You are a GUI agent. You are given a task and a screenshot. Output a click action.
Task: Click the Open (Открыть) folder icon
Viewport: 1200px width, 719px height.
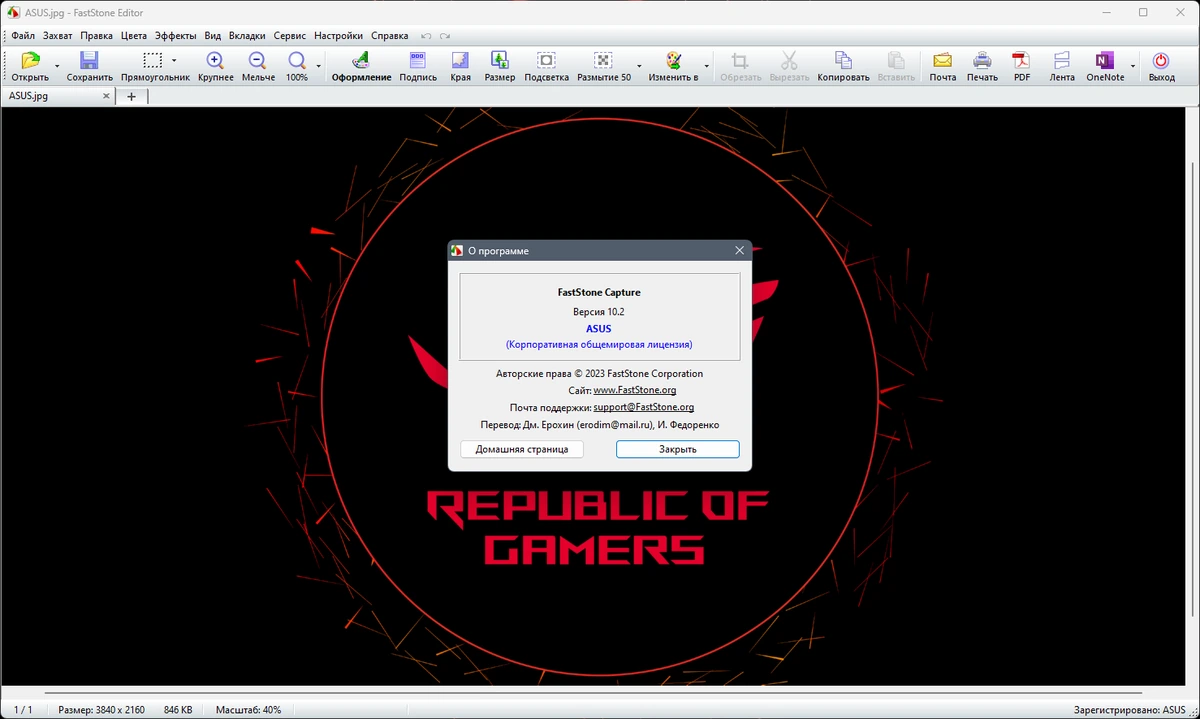30,60
